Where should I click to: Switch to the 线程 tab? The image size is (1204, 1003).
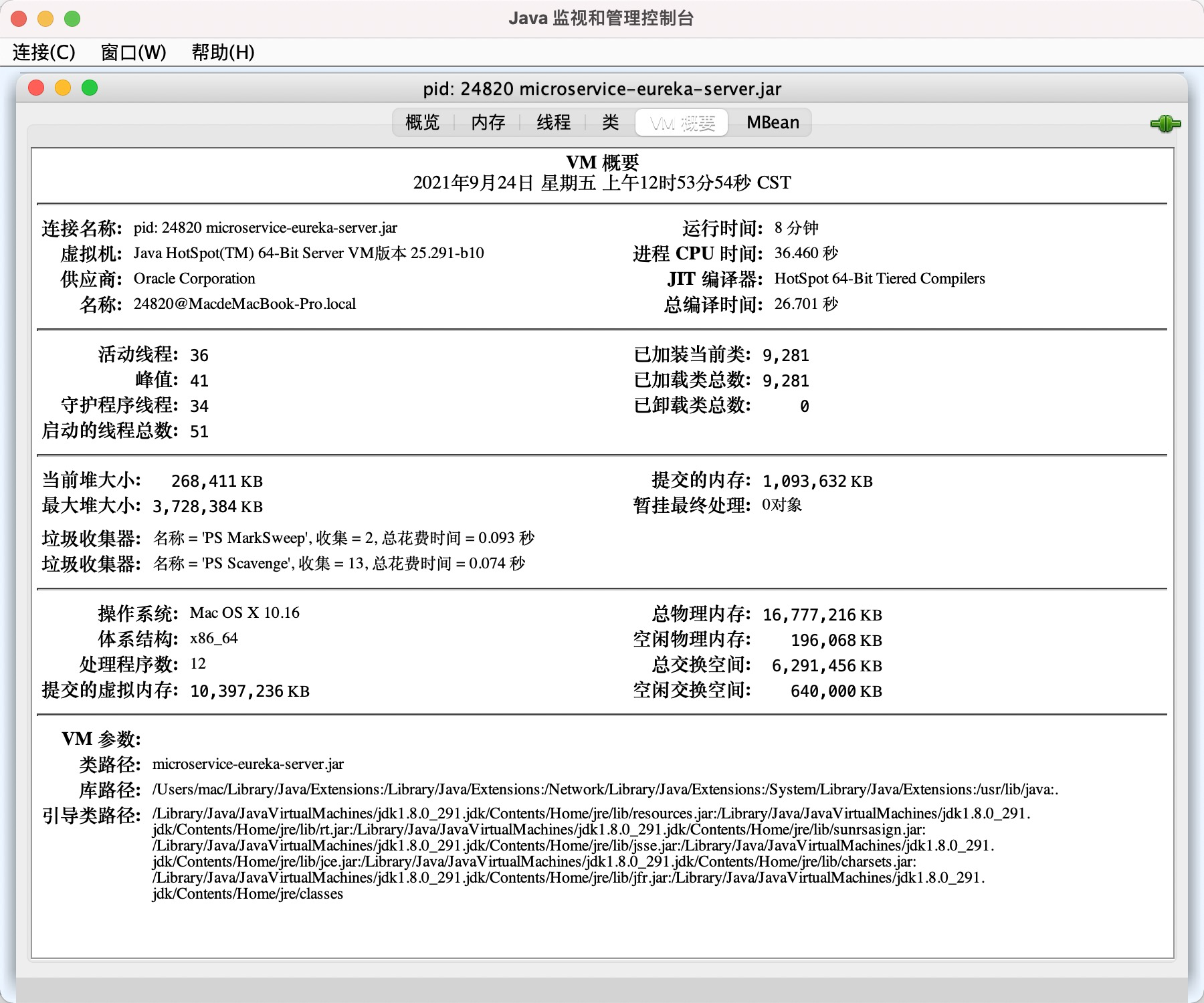tap(553, 122)
